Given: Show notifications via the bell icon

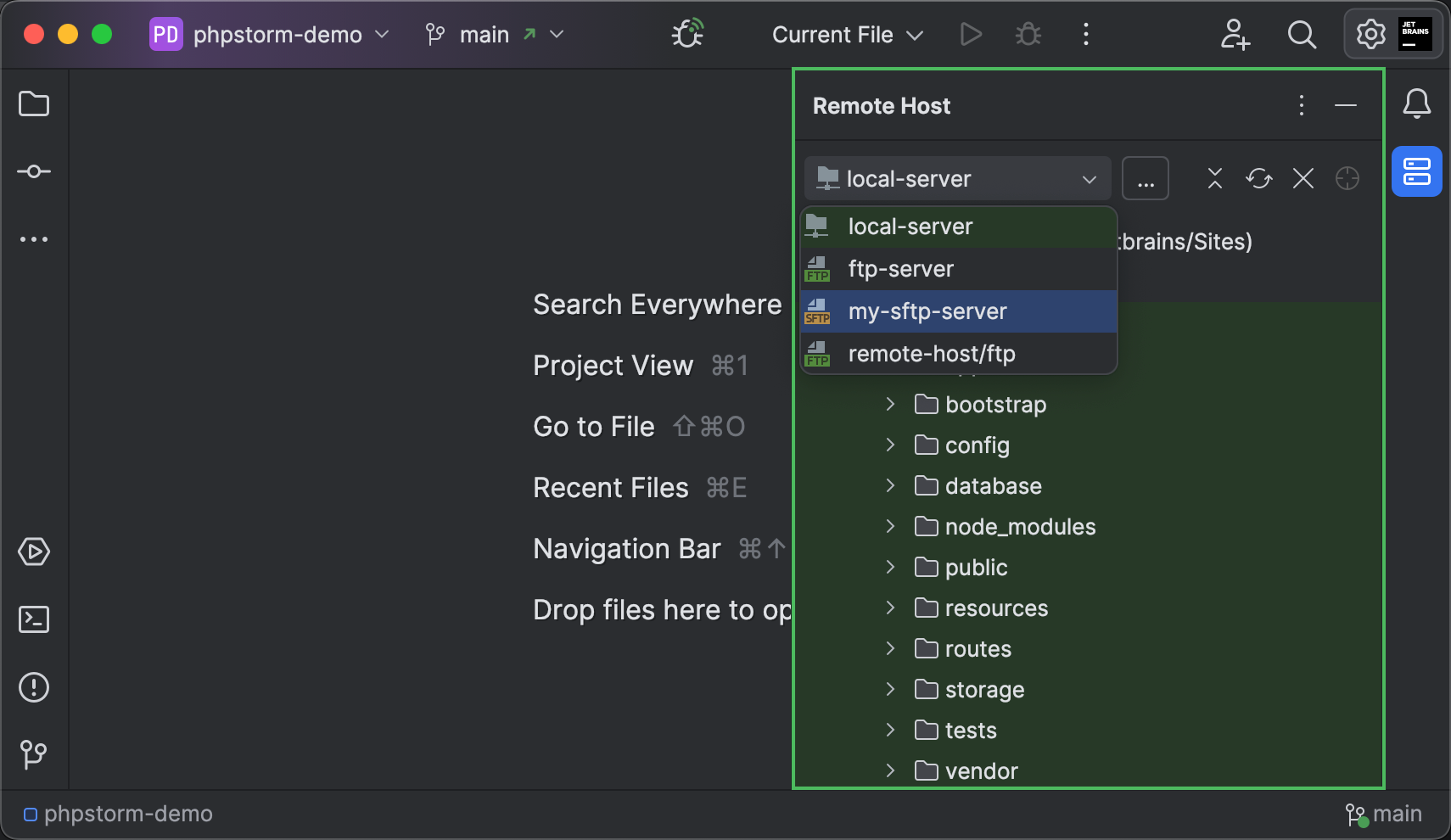Looking at the screenshot, I should pos(1415,104).
